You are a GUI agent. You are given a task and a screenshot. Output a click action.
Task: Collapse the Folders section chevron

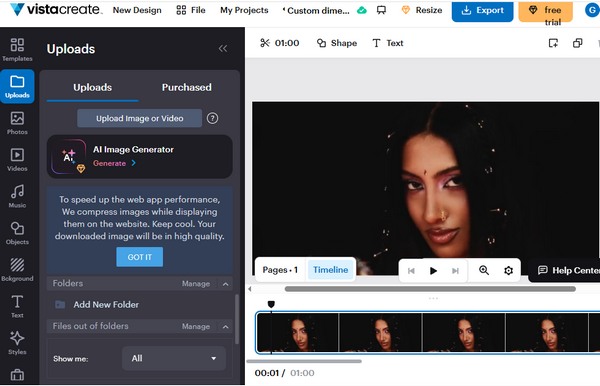click(225, 284)
